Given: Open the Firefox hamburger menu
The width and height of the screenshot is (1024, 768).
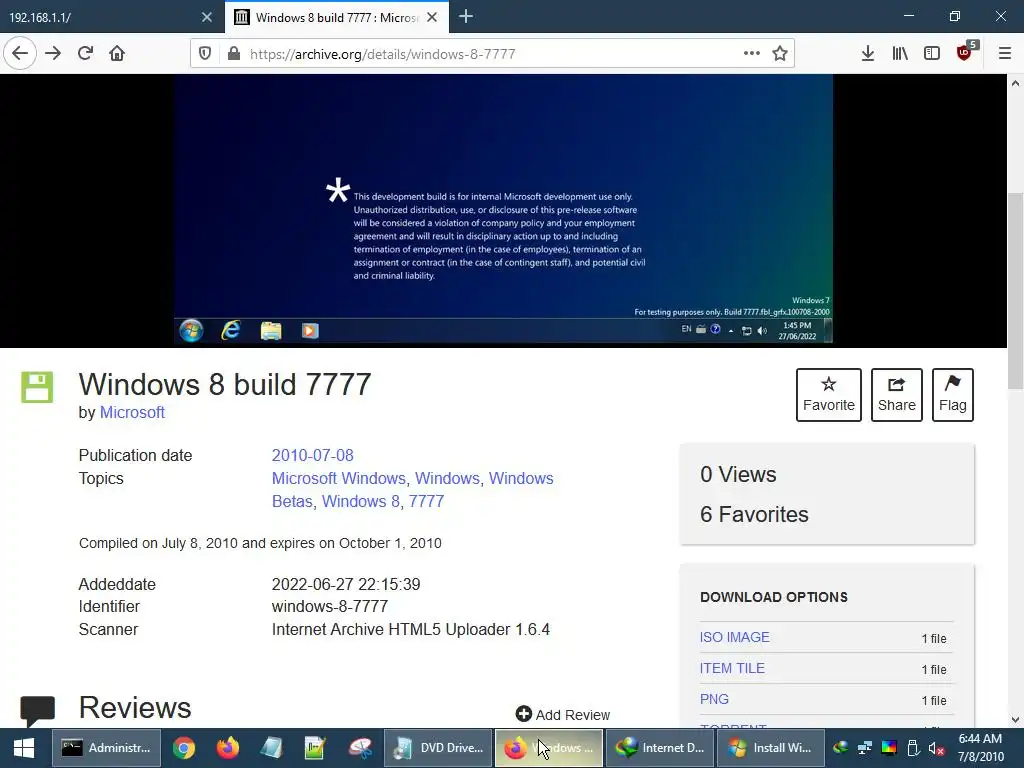Looking at the screenshot, I should [1005, 54].
